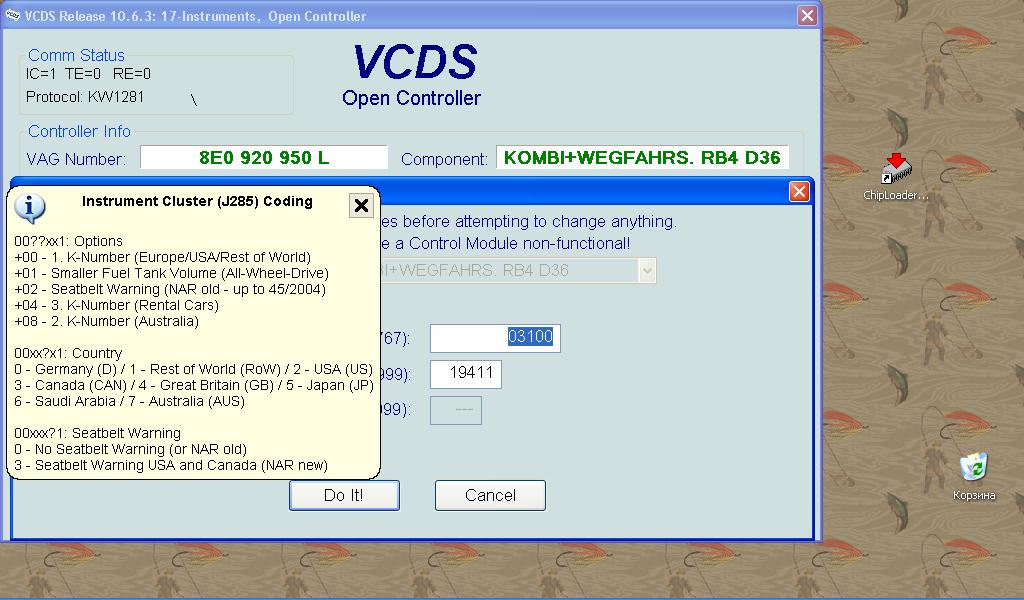Open the Recycle Bin desktop icon
Screen dimensions: 1024x600
[x=974, y=477]
